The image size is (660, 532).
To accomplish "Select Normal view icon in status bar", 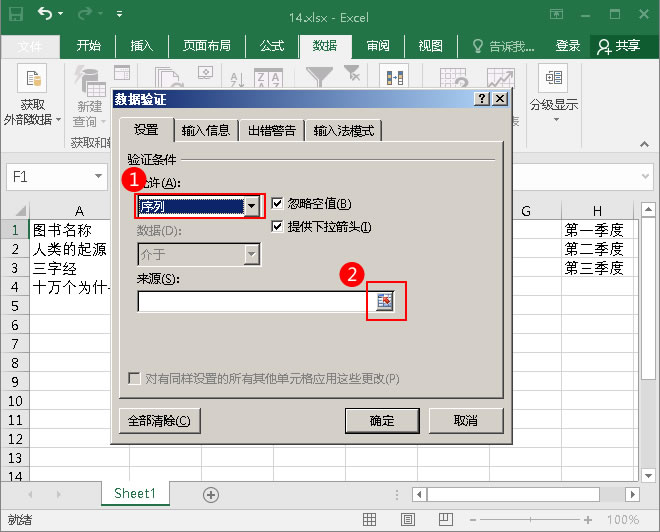I will click(369, 520).
